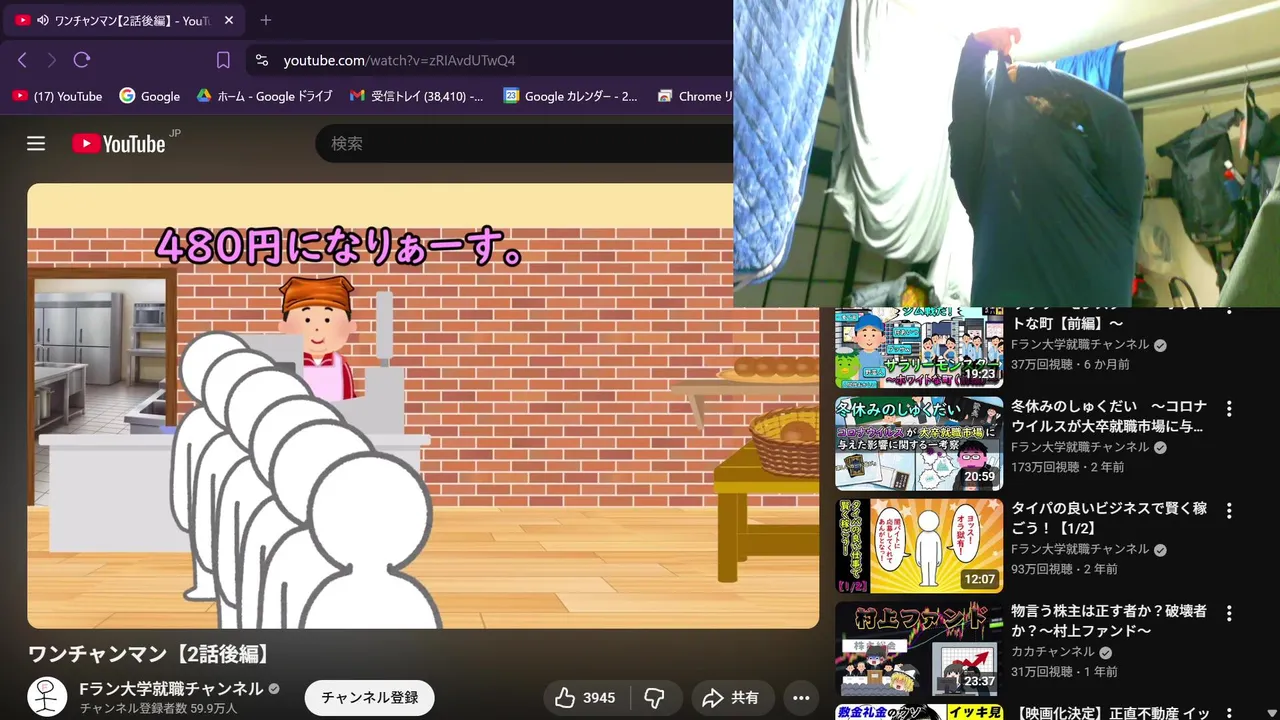Click the browser back arrow
Image resolution: width=1280 pixels, height=720 pixels.
[22, 60]
